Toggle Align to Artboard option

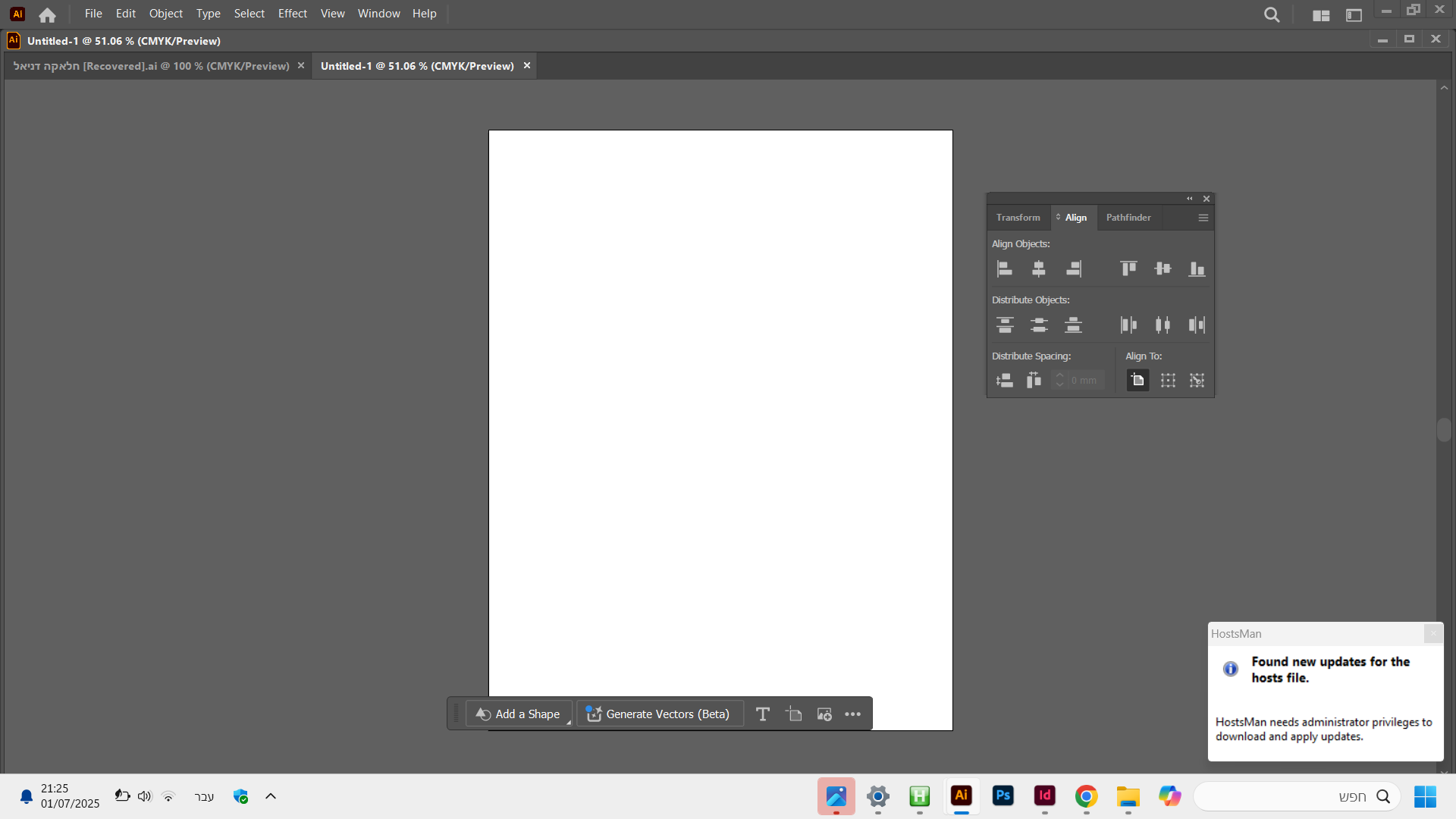click(1137, 381)
